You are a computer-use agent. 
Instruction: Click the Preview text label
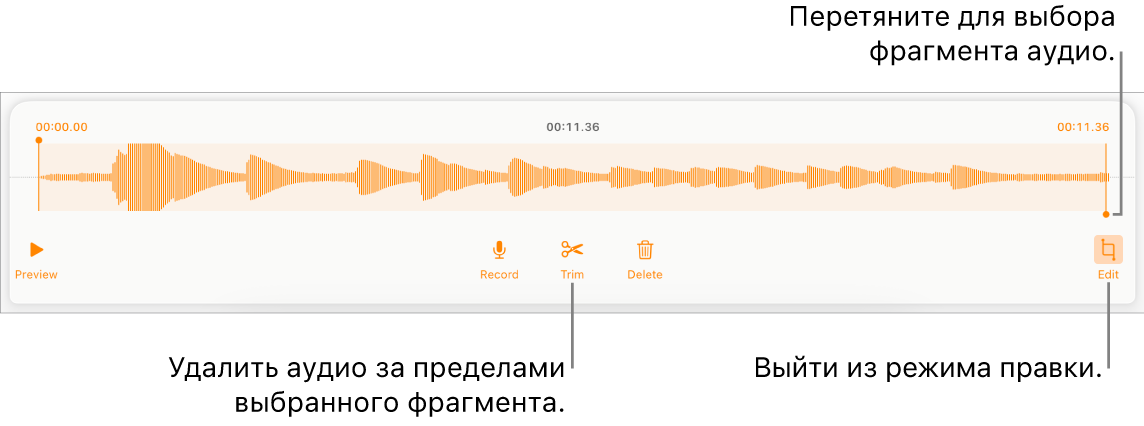(x=36, y=275)
